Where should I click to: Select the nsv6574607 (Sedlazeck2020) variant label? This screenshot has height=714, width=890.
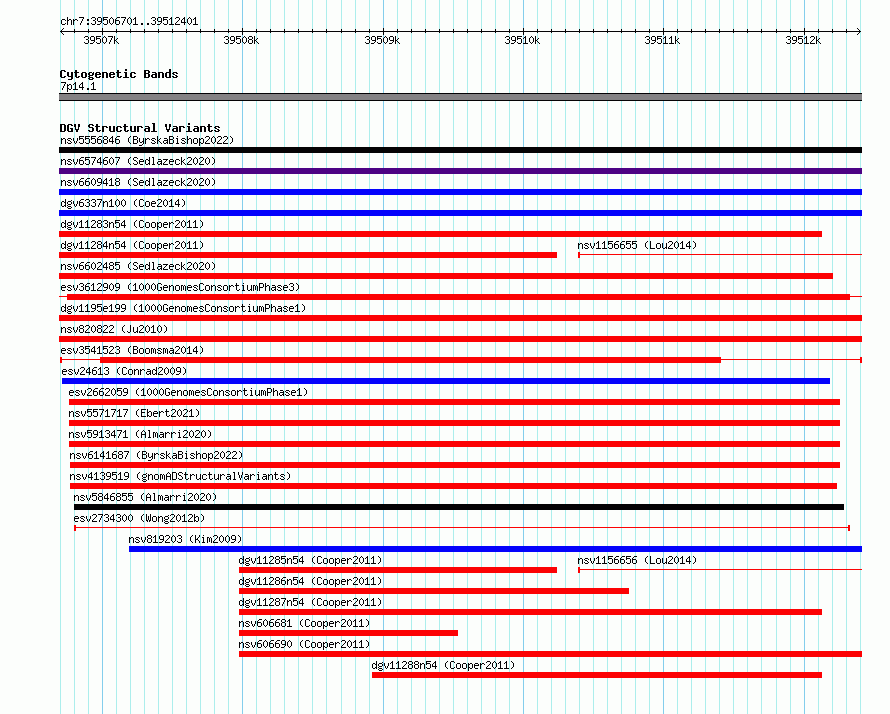(138, 161)
